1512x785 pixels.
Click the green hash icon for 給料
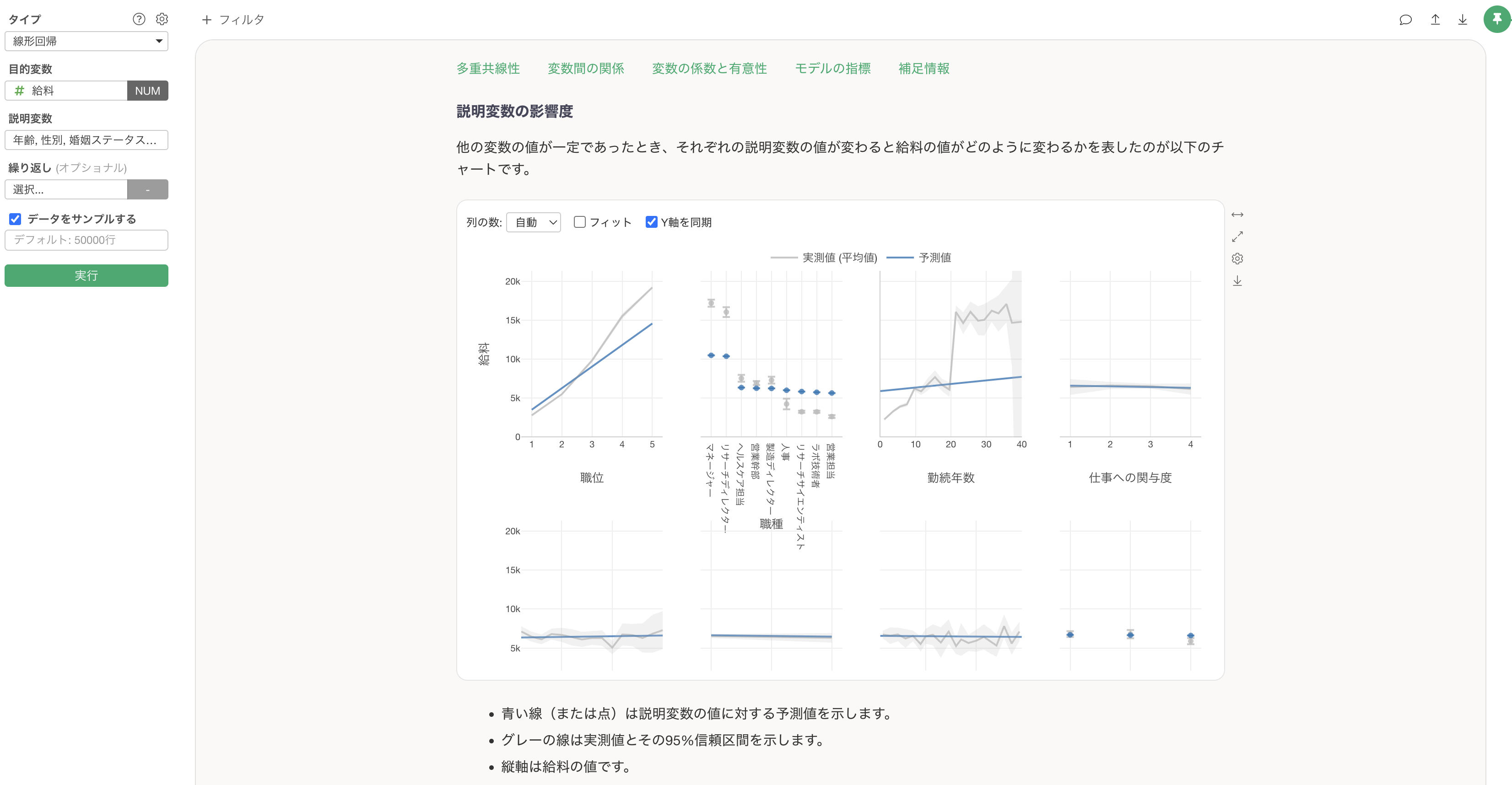(19, 91)
